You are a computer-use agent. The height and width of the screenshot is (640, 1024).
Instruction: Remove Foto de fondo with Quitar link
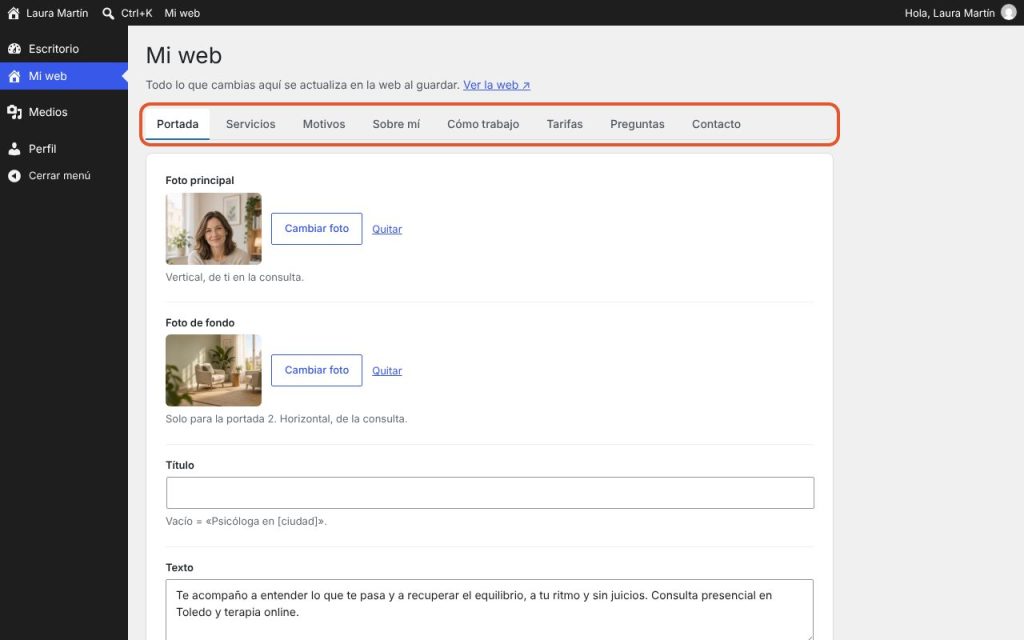click(387, 371)
